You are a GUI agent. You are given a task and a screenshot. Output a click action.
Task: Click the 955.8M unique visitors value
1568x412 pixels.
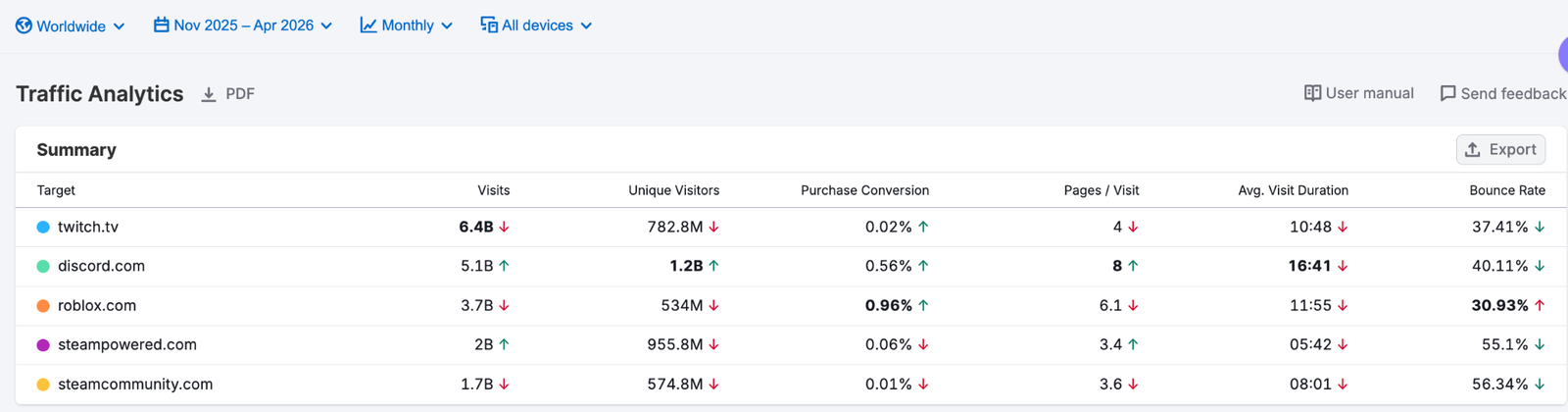(x=675, y=344)
